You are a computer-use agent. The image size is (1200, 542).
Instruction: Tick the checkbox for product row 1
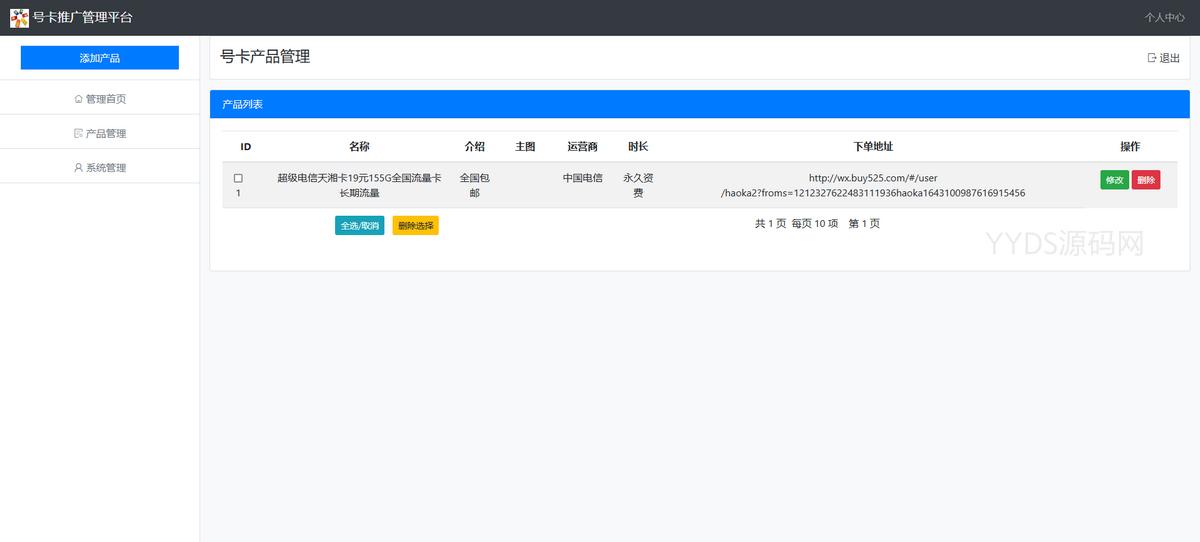(x=238, y=178)
